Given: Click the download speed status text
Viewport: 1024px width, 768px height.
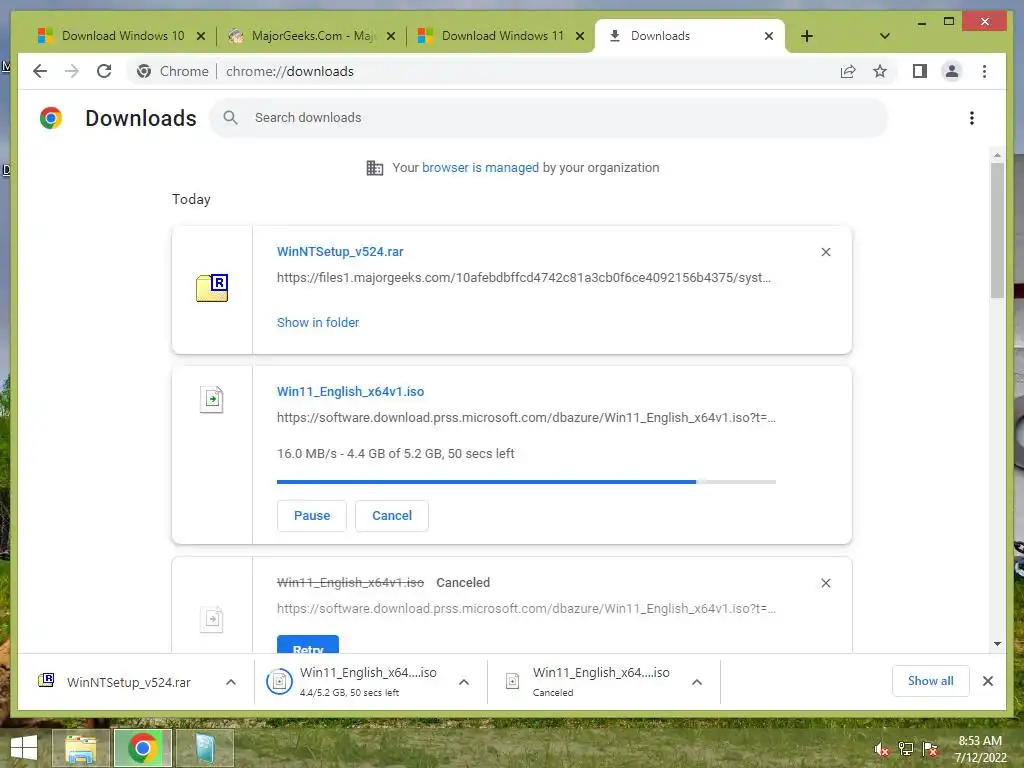Looking at the screenshot, I should tap(395, 453).
